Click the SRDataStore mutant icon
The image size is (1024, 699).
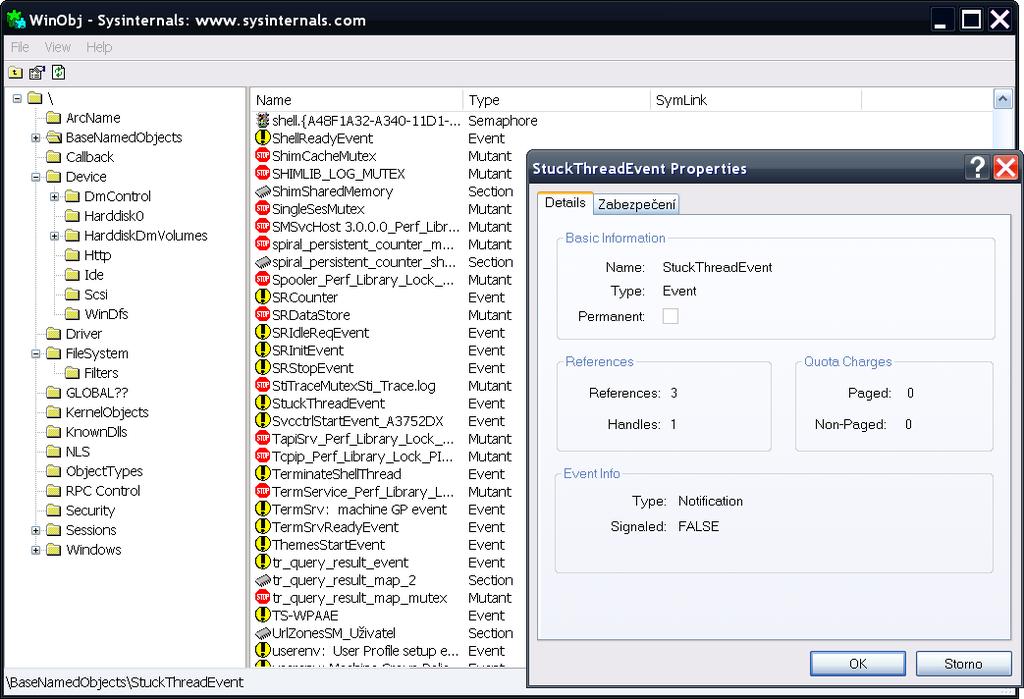263,315
